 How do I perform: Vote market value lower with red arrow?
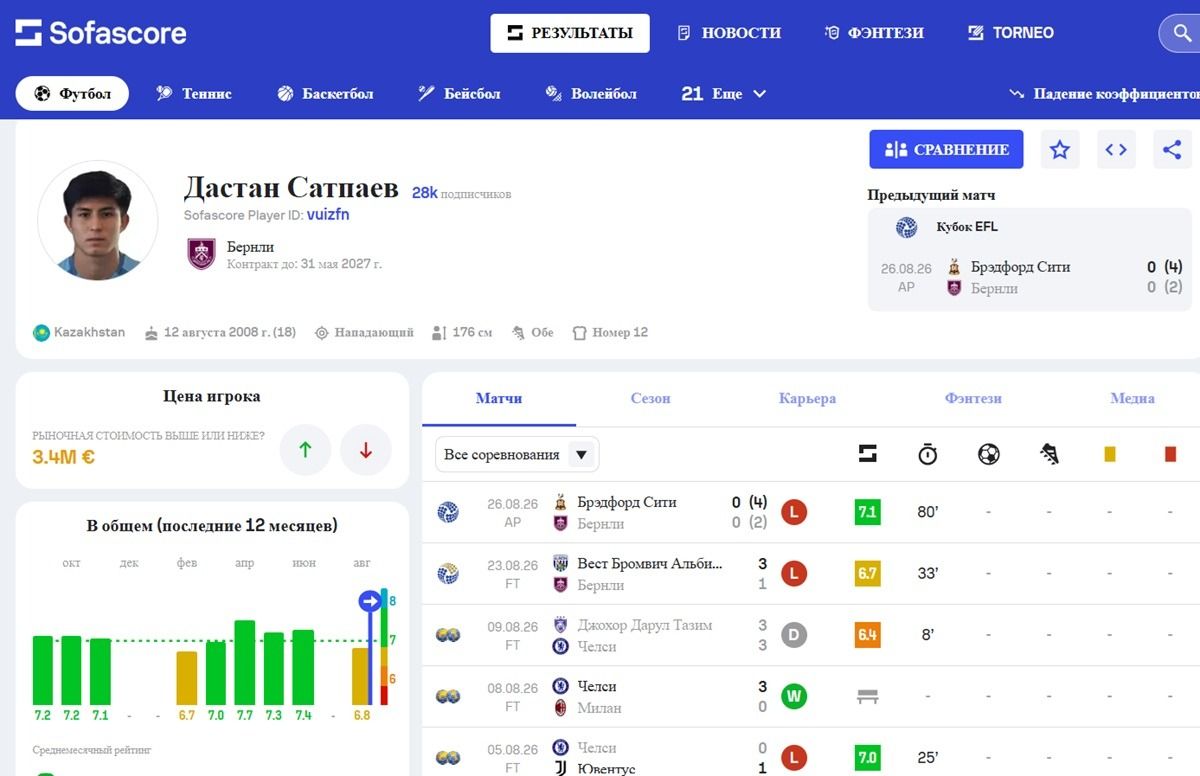(x=365, y=450)
